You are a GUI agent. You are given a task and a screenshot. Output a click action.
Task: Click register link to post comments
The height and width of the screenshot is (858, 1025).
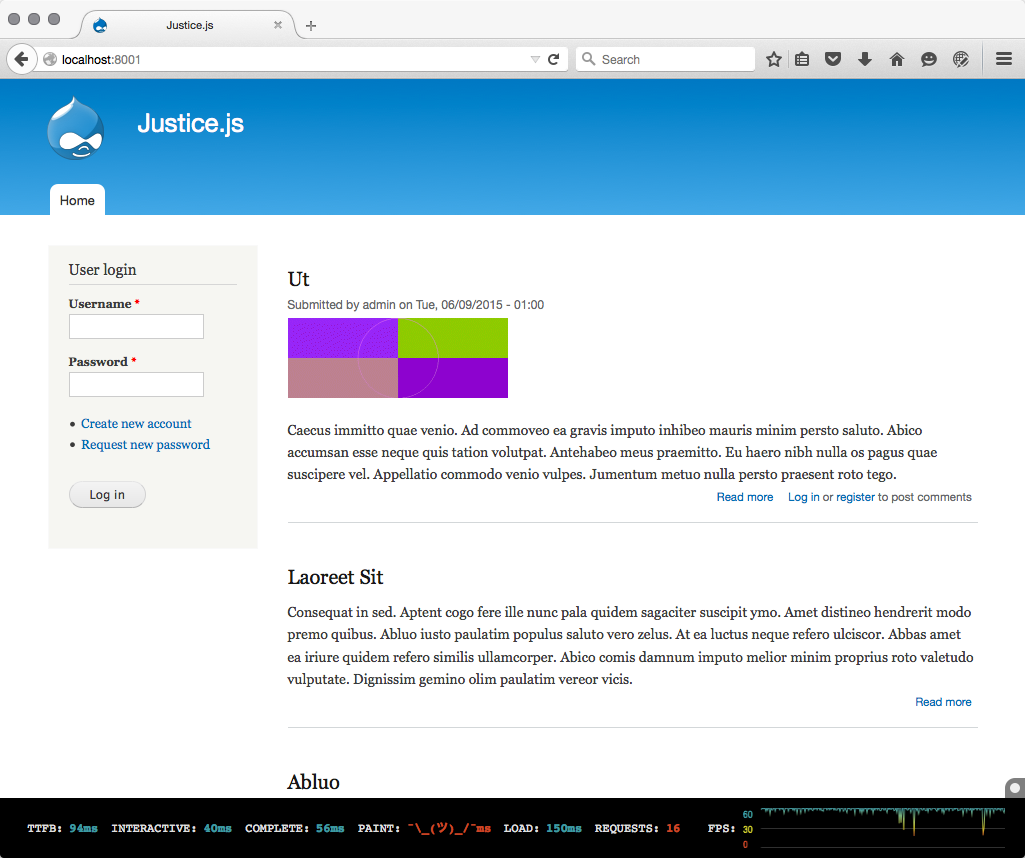click(855, 497)
